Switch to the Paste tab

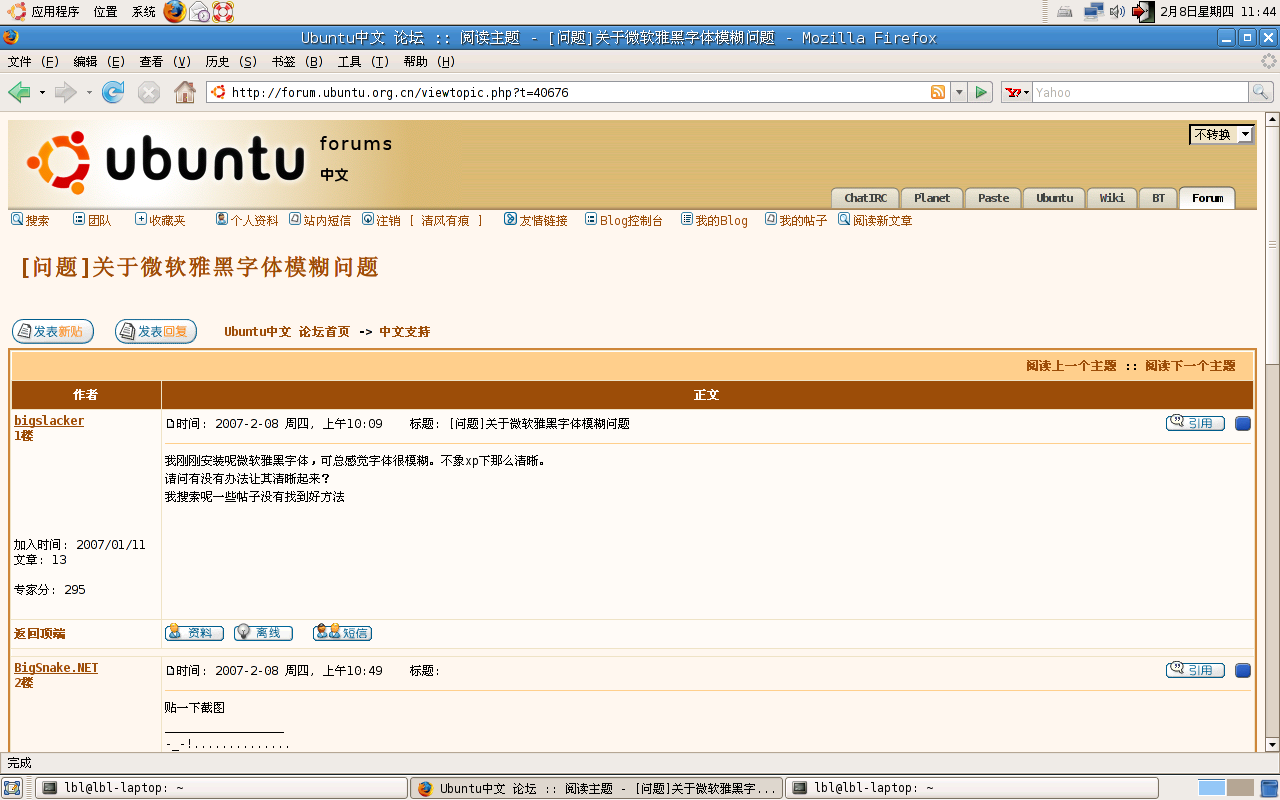coord(993,198)
